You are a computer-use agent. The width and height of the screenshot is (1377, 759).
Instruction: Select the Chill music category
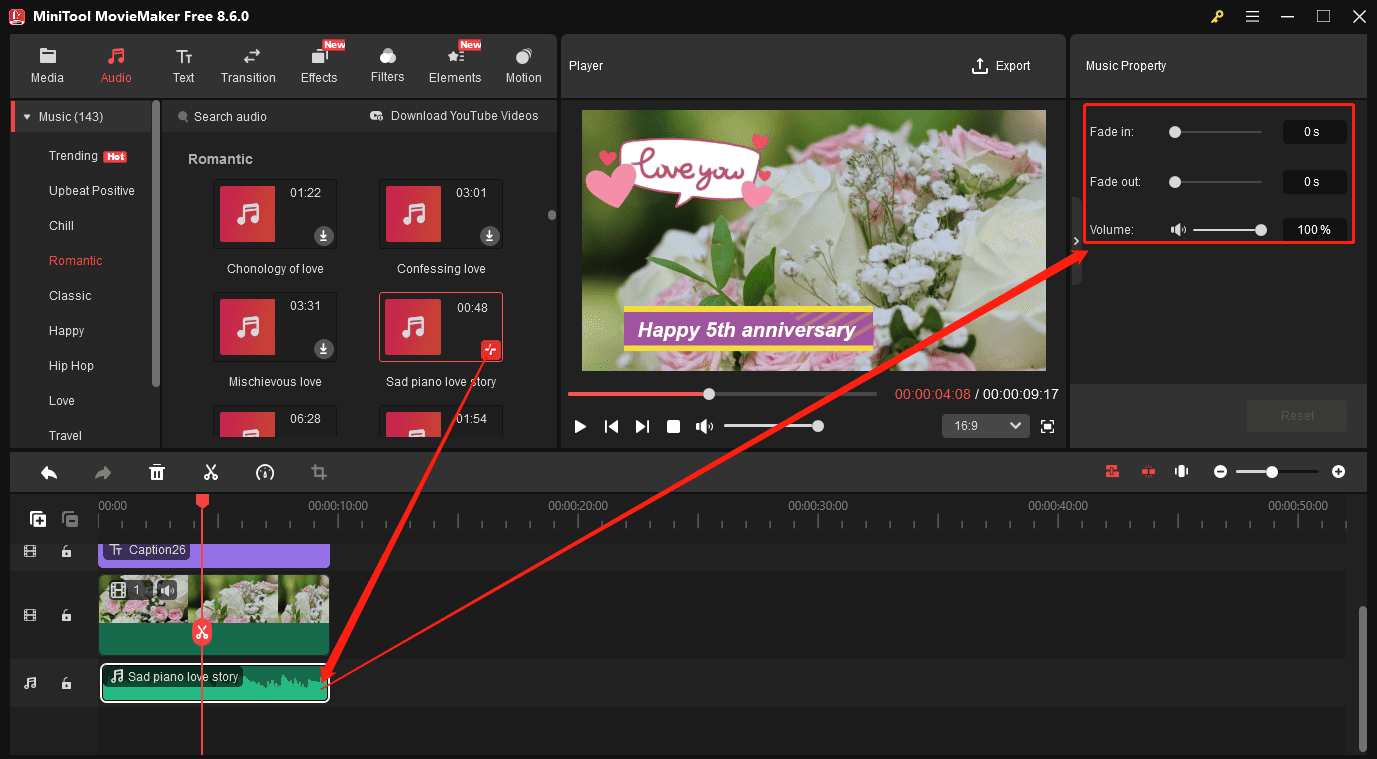(x=61, y=226)
